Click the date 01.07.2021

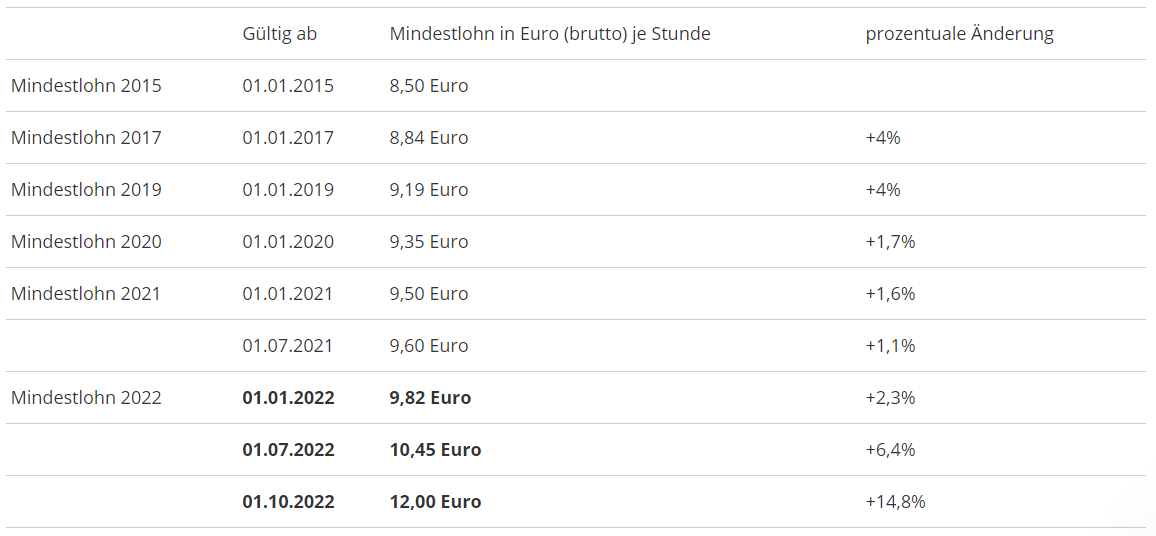point(288,346)
